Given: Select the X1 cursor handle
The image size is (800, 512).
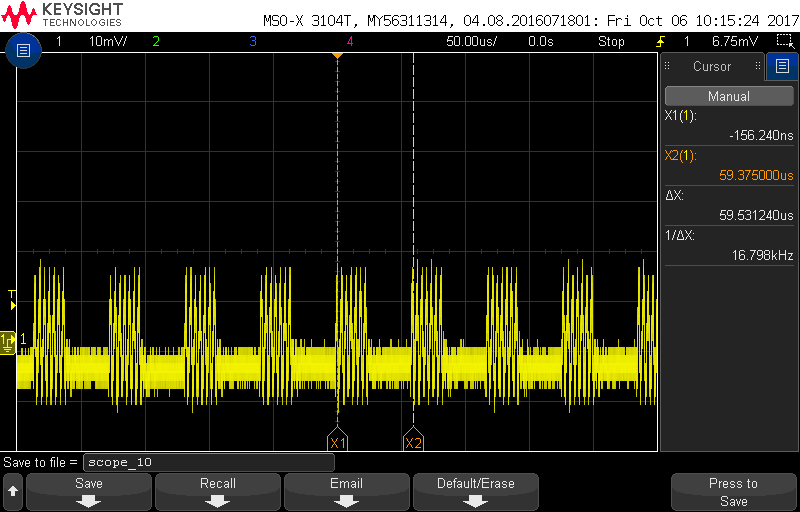Looking at the screenshot, I should (x=337, y=439).
